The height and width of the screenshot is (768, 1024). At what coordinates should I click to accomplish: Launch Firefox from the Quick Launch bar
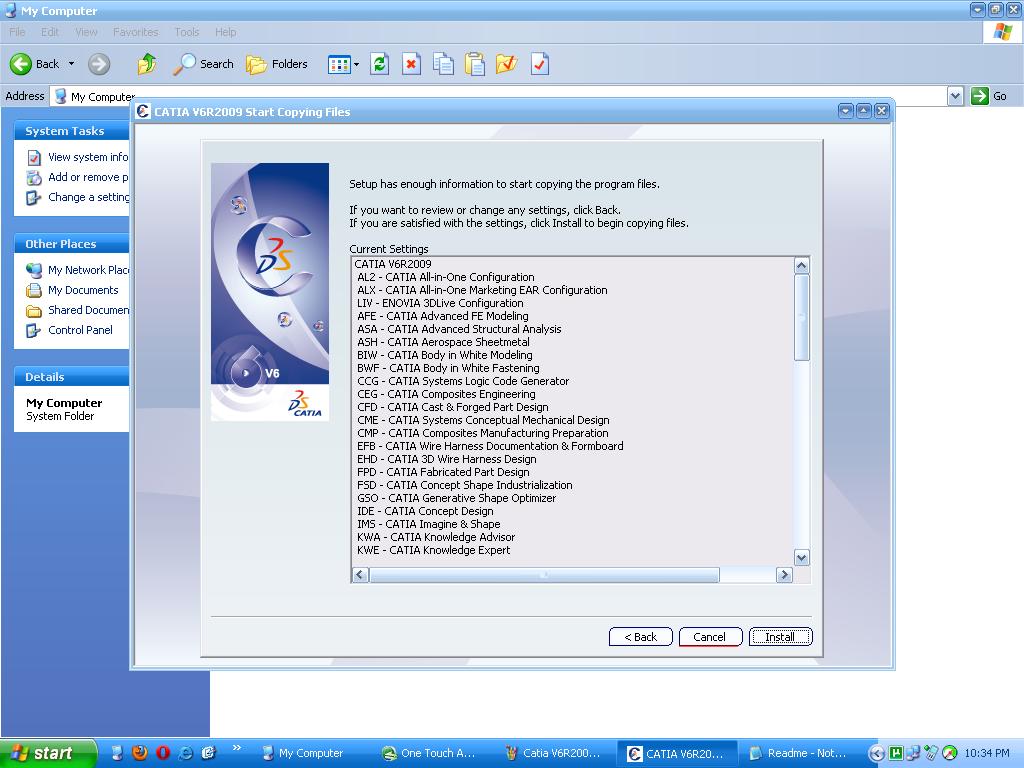140,753
